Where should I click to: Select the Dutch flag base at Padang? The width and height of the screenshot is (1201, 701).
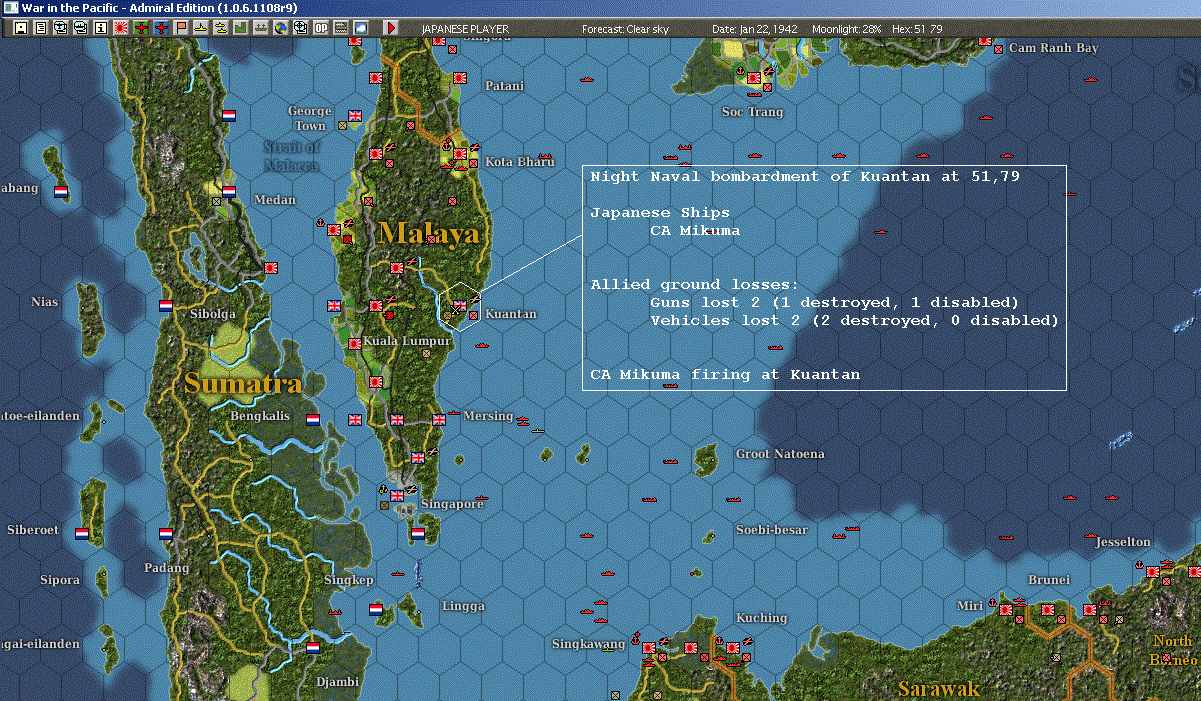[166, 535]
